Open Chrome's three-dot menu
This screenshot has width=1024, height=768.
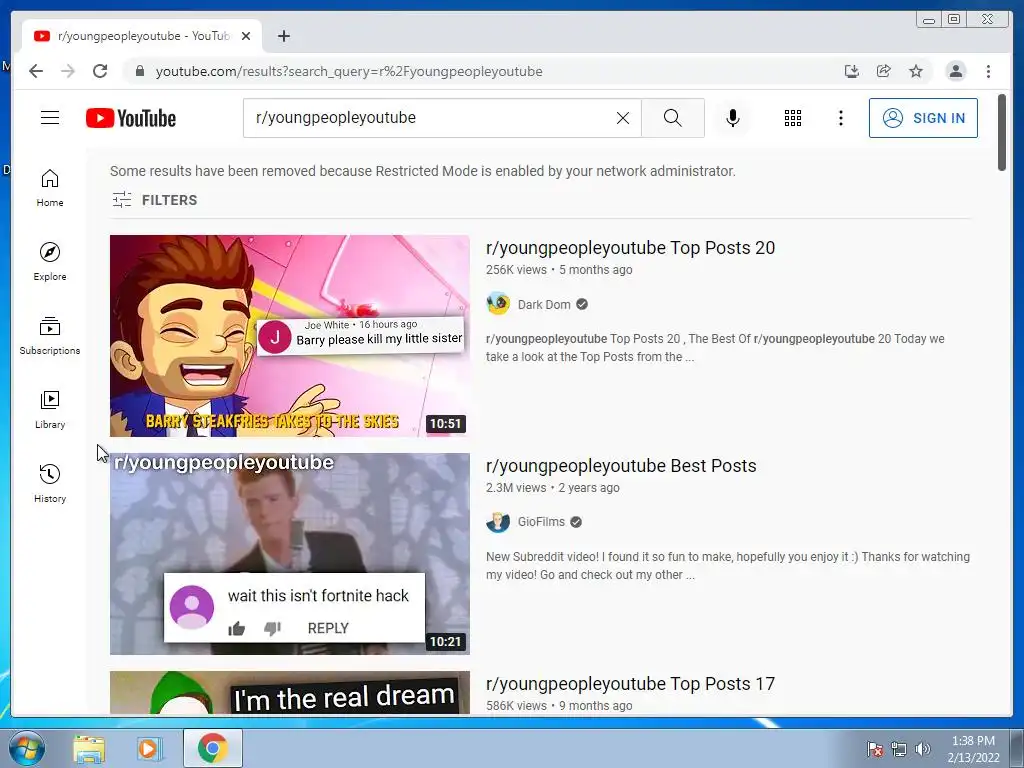pos(988,71)
